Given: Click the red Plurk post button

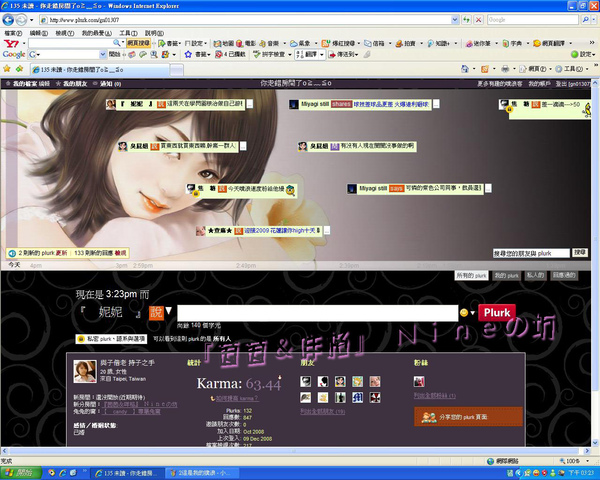Looking at the screenshot, I should pos(497,313).
